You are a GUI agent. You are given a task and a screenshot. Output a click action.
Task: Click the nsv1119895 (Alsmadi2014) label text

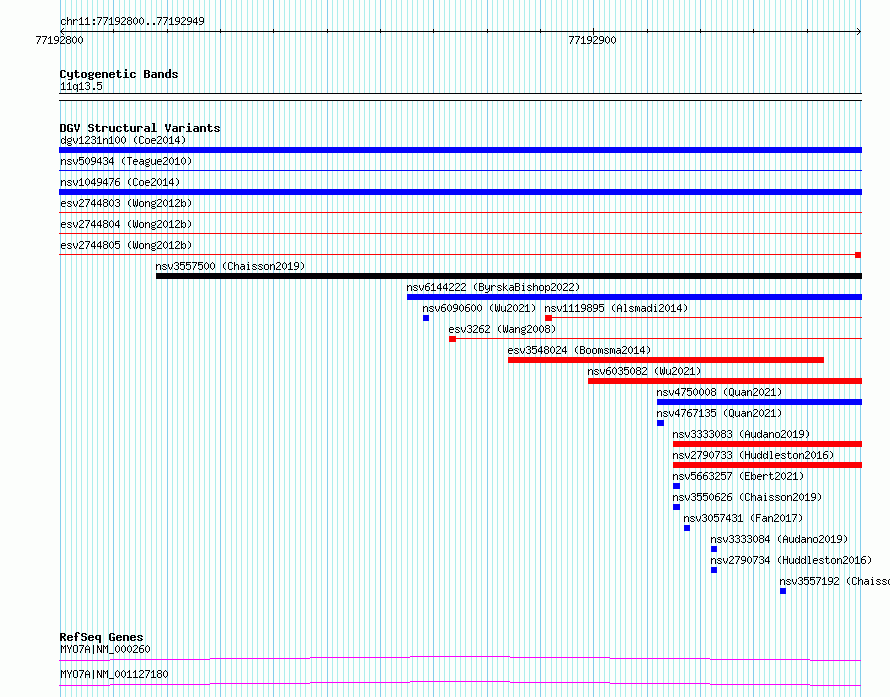click(x=616, y=308)
